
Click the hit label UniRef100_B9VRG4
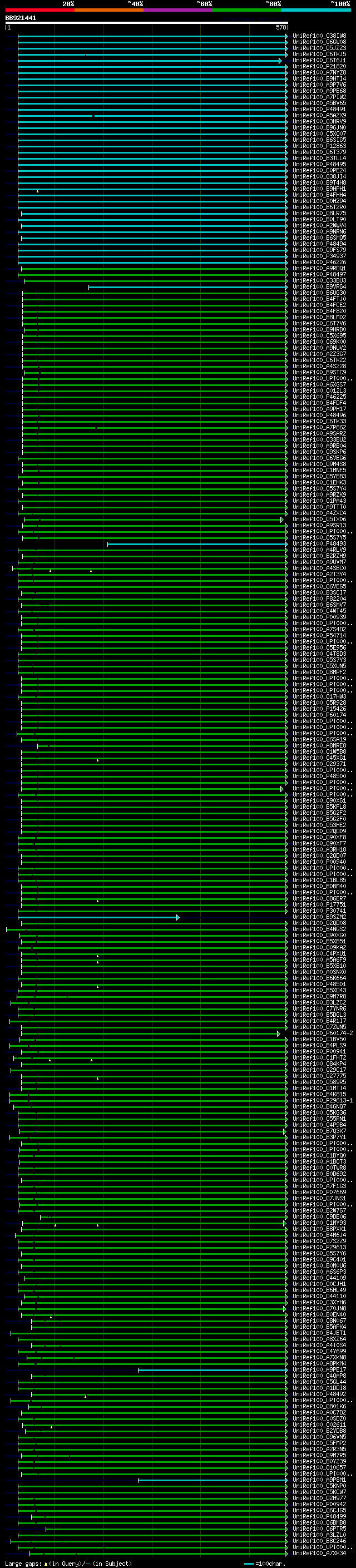click(x=319, y=286)
